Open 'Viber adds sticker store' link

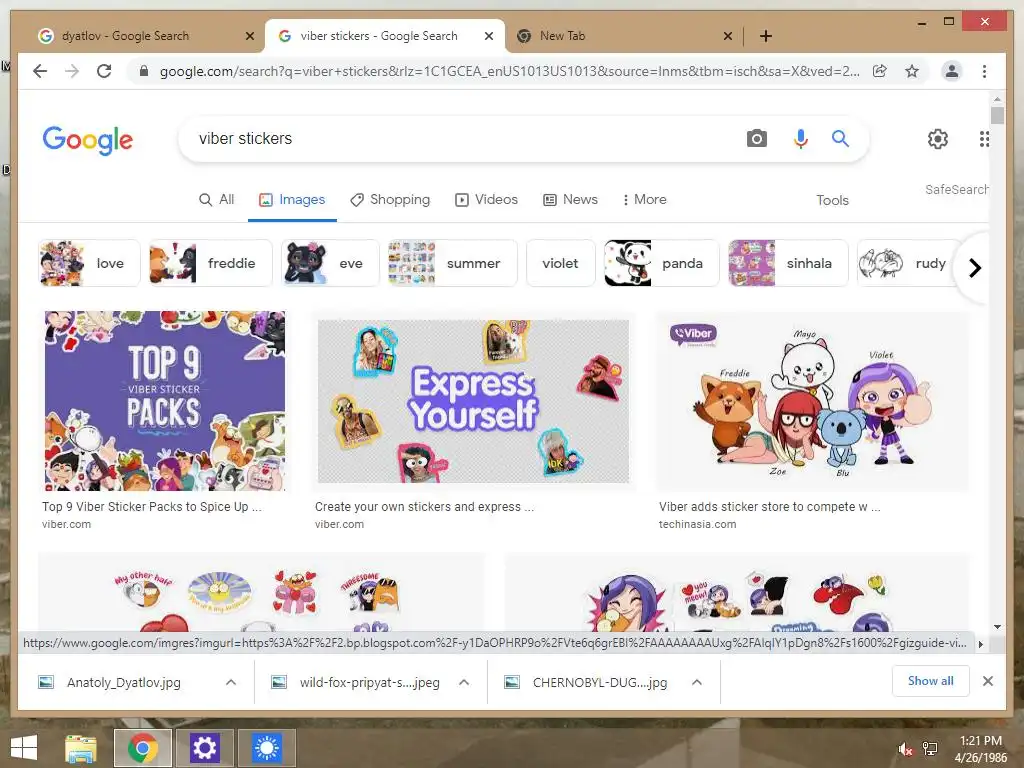tap(769, 507)
